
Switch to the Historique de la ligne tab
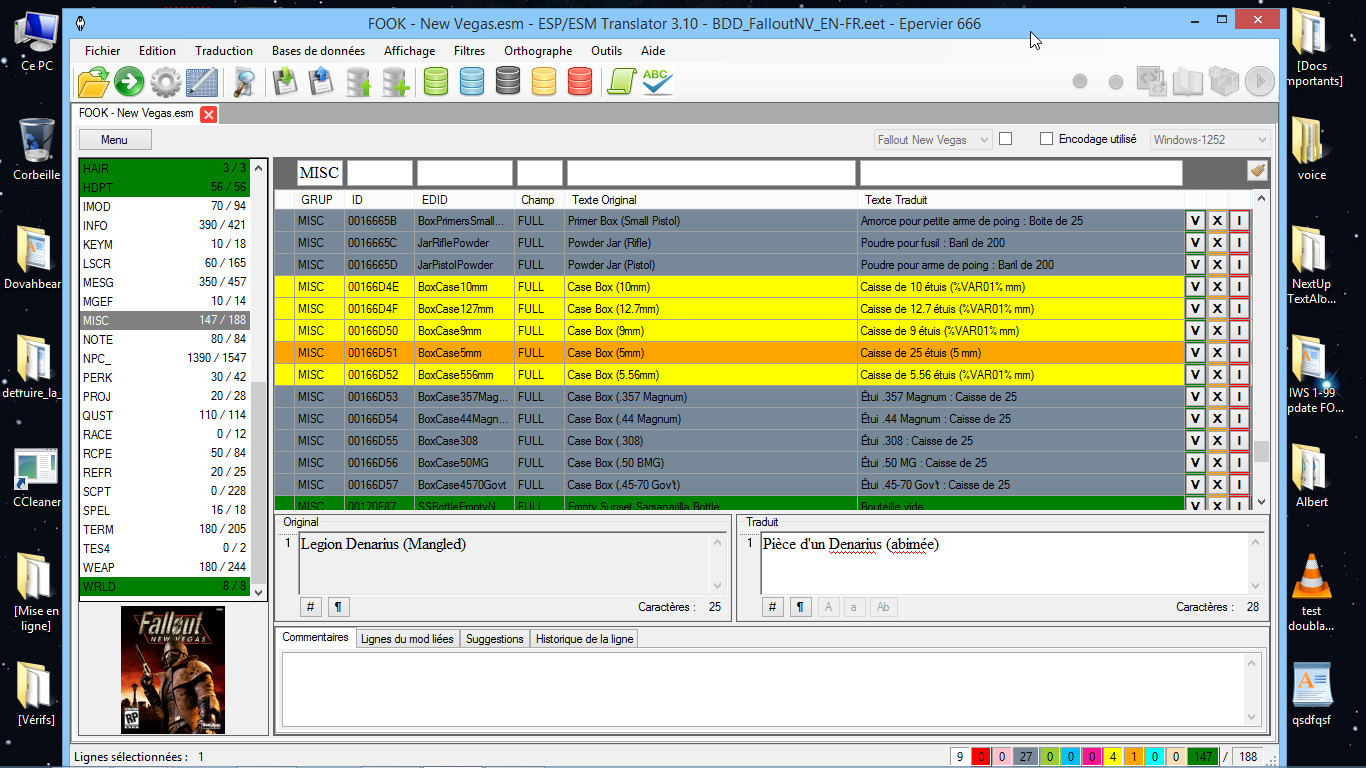click(583, 639)
